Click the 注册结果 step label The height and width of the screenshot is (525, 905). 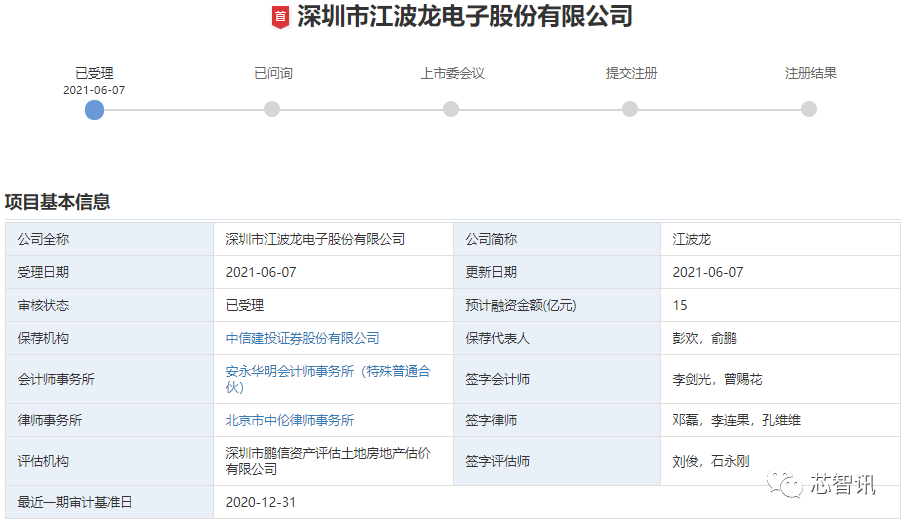[810, 73]
